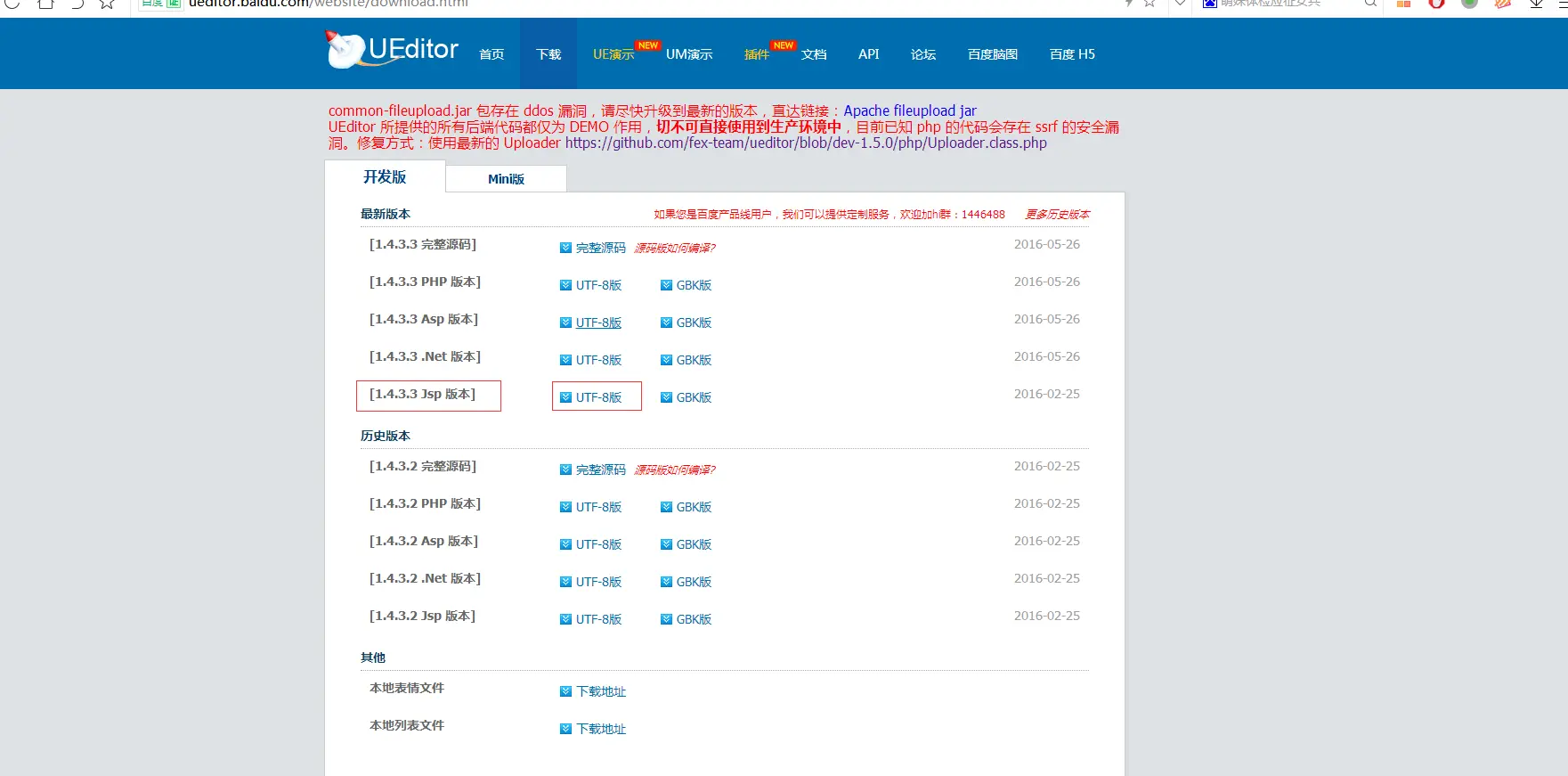Click download icon for 1.4.3.2 PHP UTF-8版
1568x776 pixels.
[x=565, y=507]
